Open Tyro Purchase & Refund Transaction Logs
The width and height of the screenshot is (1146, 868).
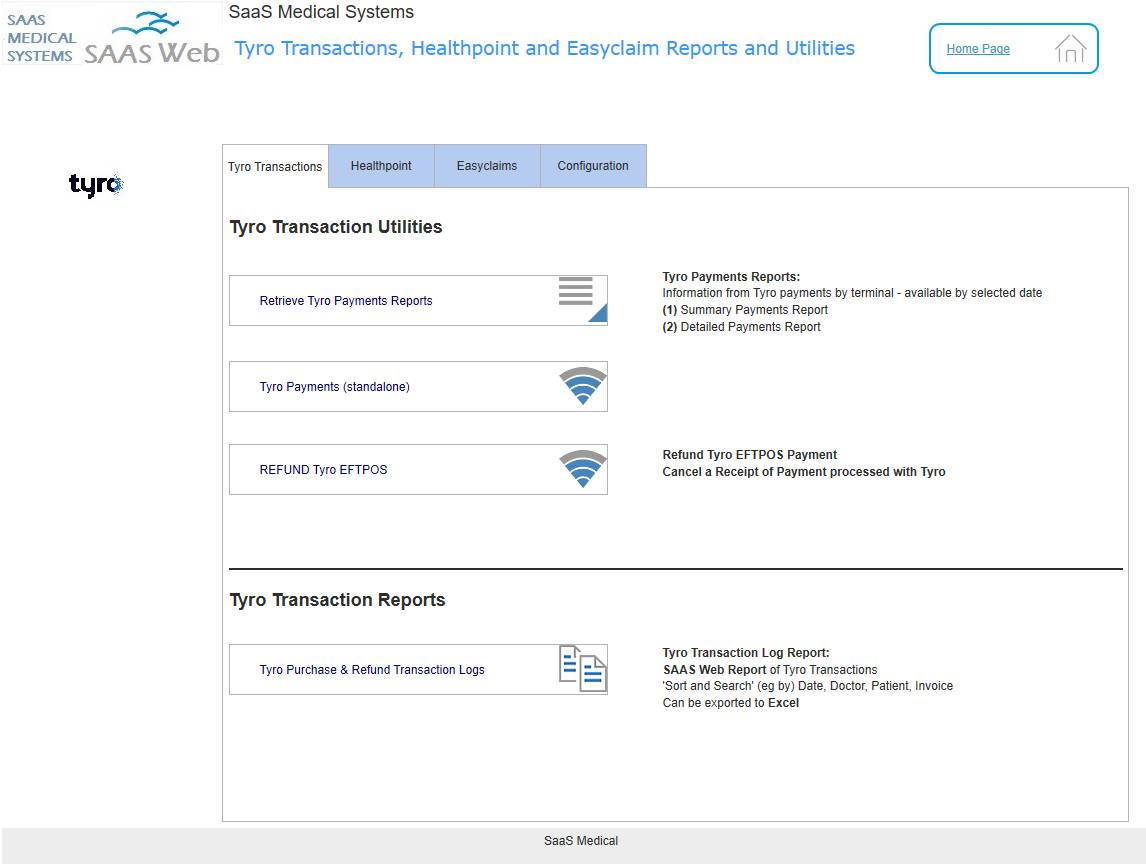click(418, 669)
